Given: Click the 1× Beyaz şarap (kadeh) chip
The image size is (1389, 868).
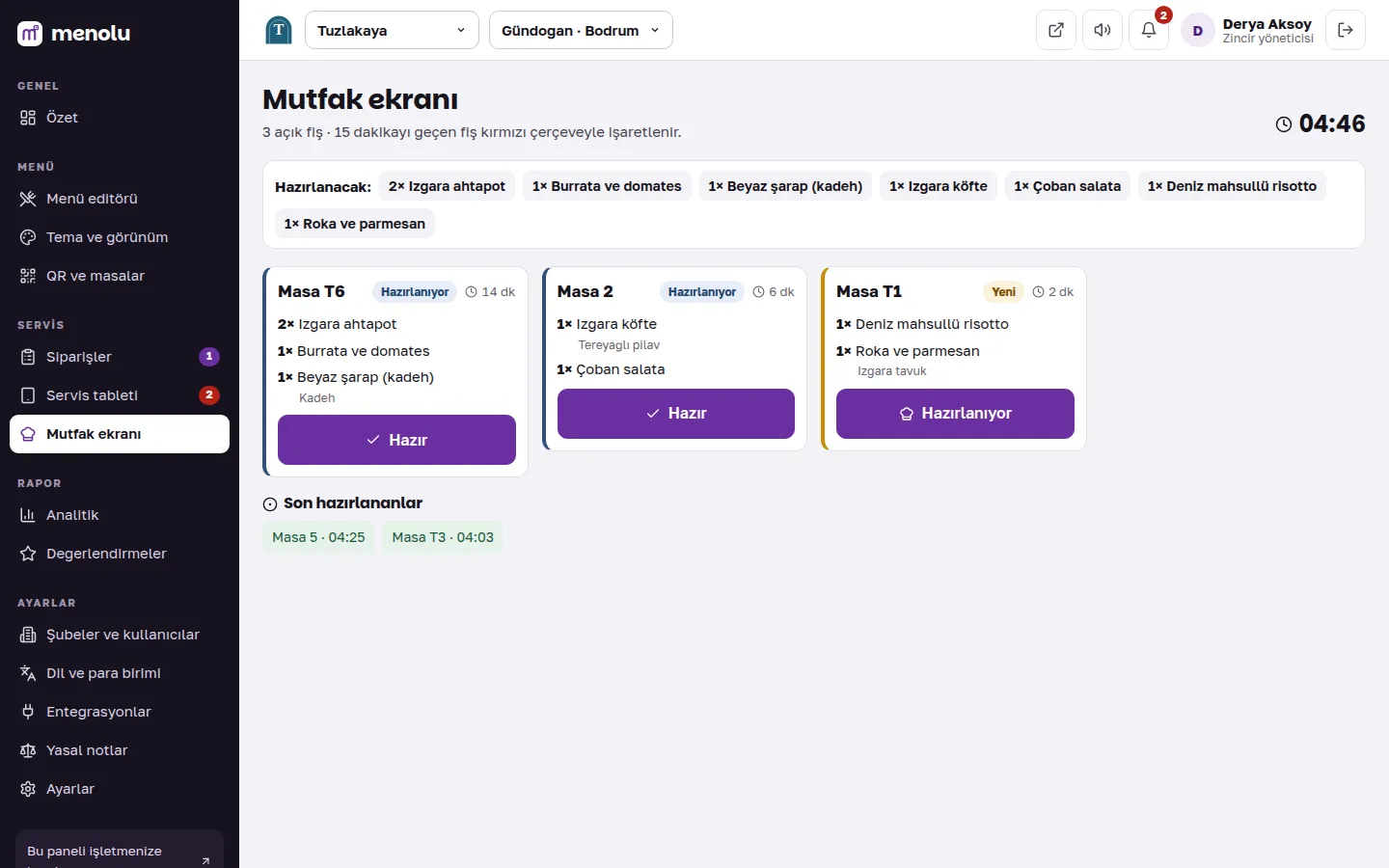Looking at the screenshot, I should coord(785,186).
